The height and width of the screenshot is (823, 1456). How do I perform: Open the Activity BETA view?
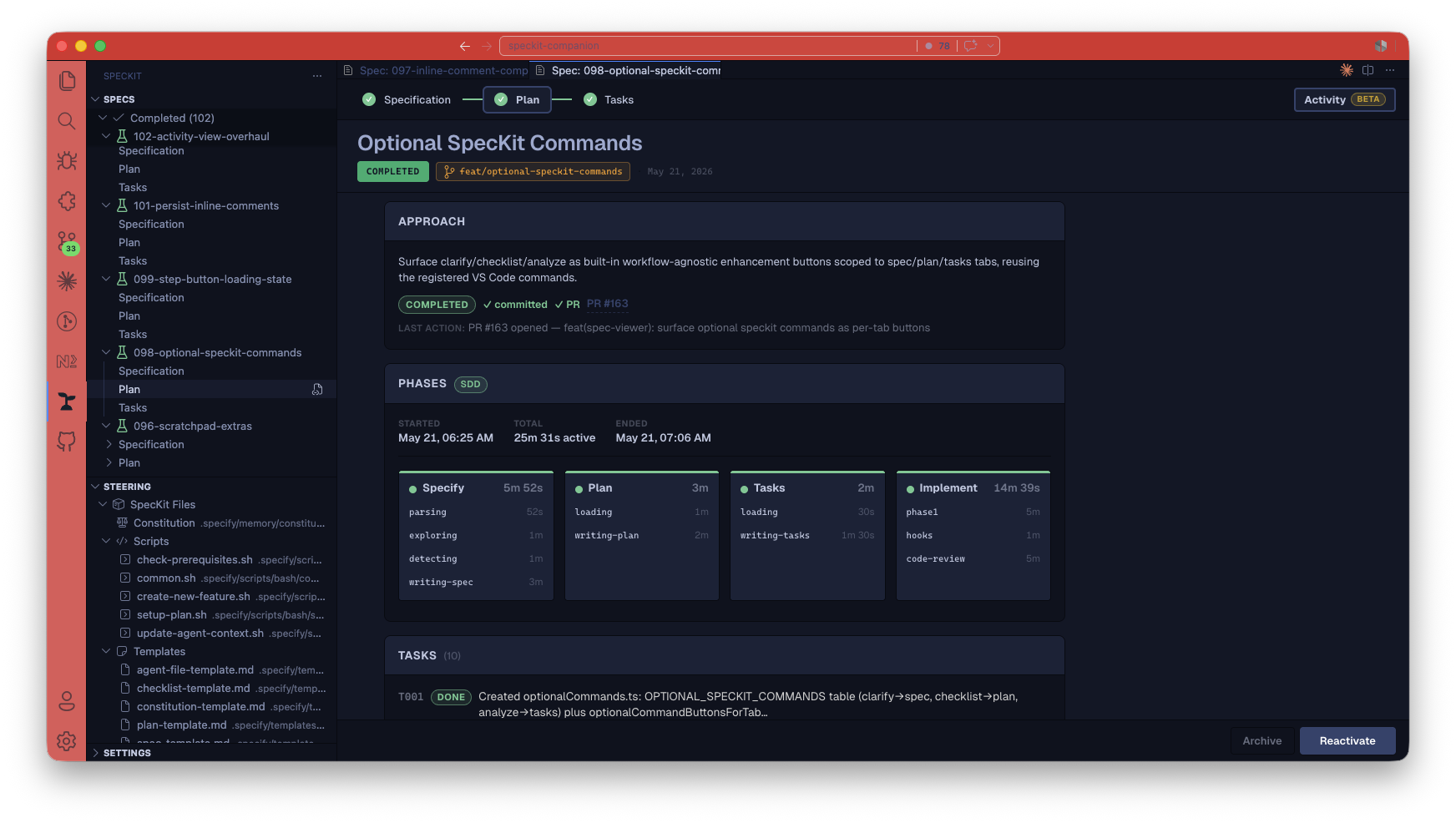1344,99
